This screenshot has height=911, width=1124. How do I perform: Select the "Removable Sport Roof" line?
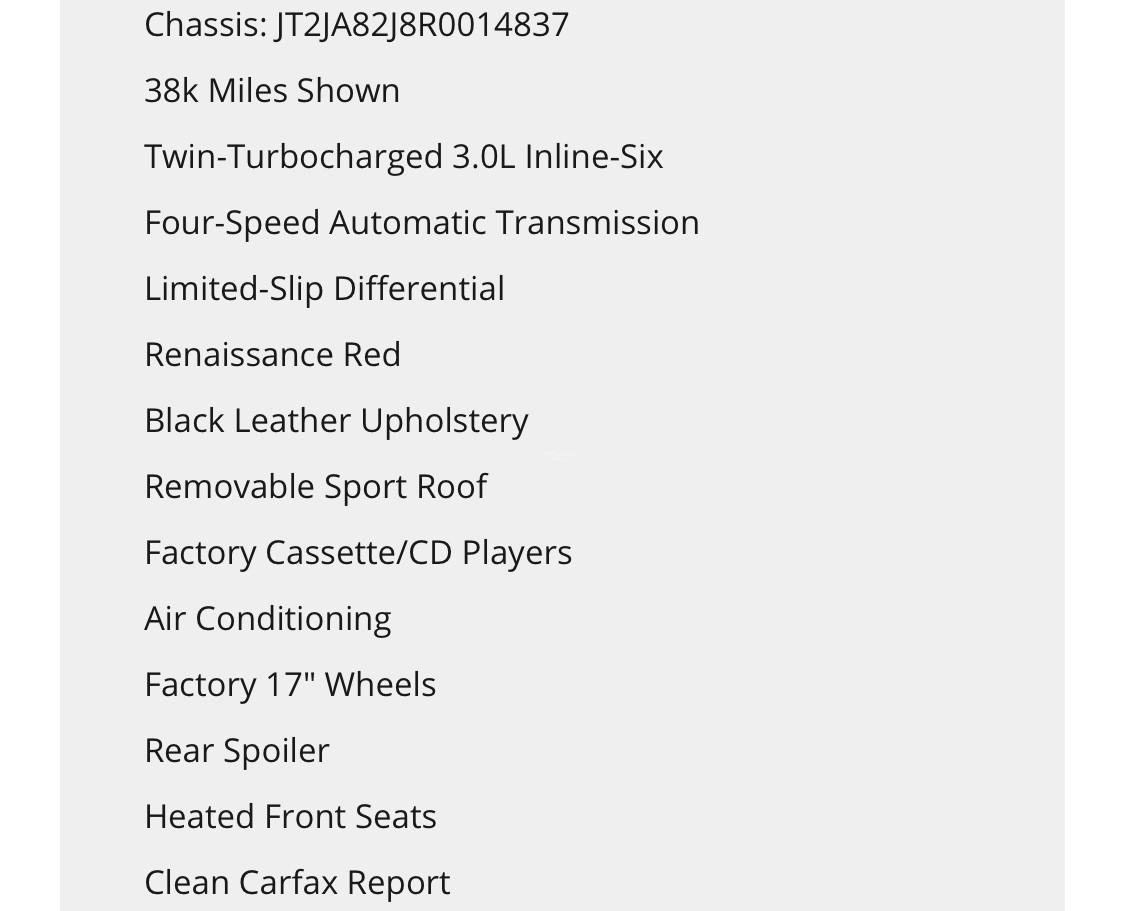[x=315, y=487]
